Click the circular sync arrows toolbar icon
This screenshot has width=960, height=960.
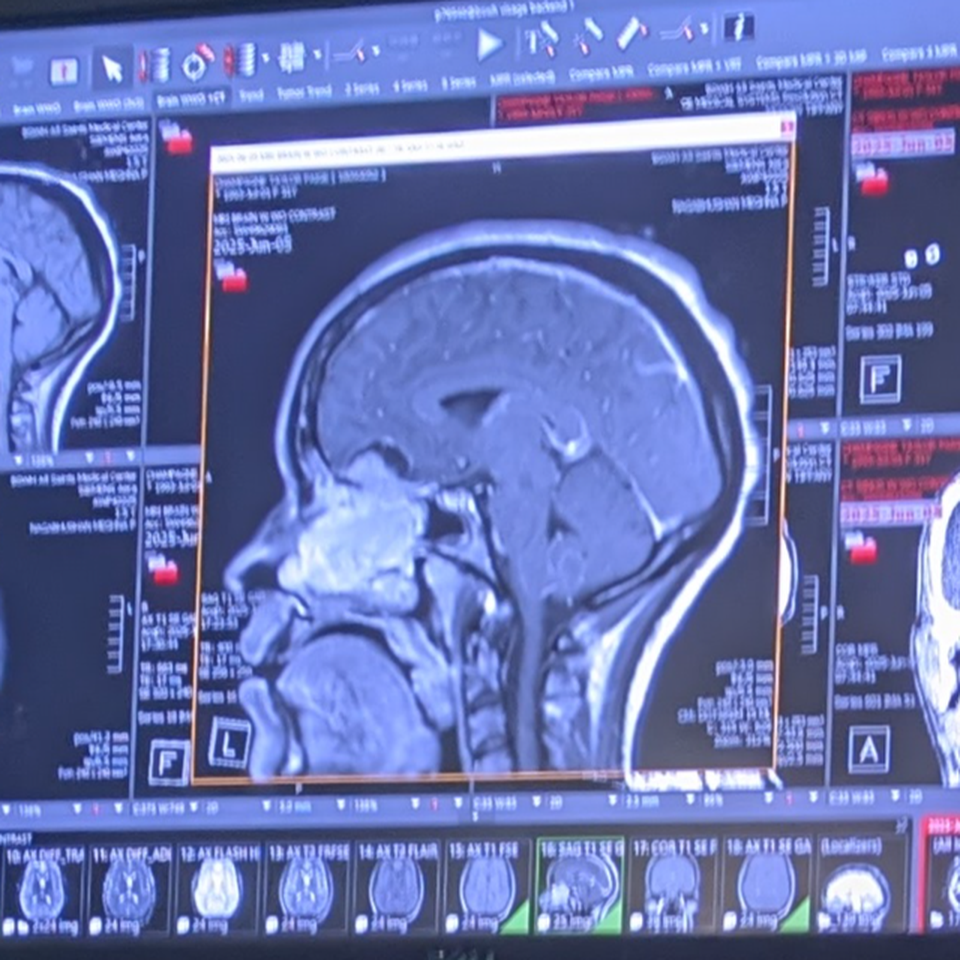pyautogui.click(x=197, y=62)
